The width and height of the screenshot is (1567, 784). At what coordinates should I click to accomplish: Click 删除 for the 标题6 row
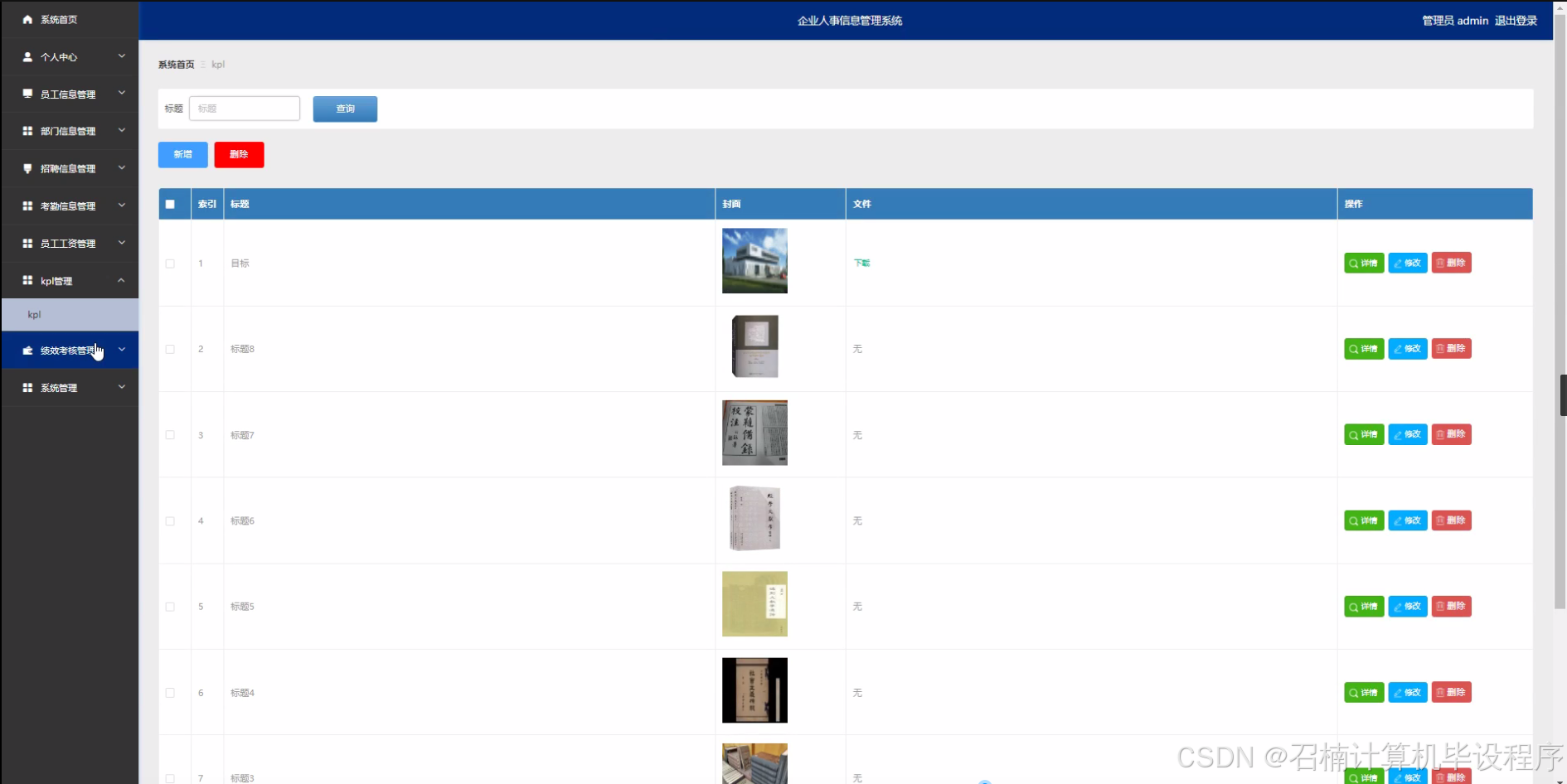(x=1452, y=520)
